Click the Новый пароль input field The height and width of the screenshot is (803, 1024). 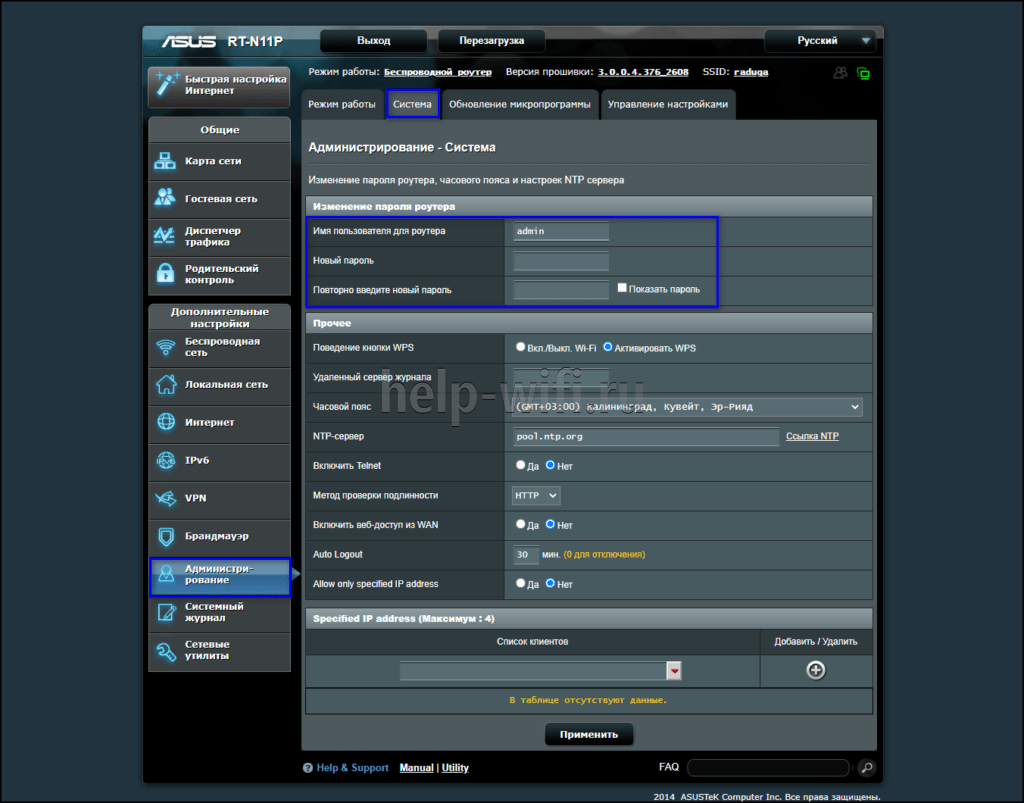[x=560, y=261]
